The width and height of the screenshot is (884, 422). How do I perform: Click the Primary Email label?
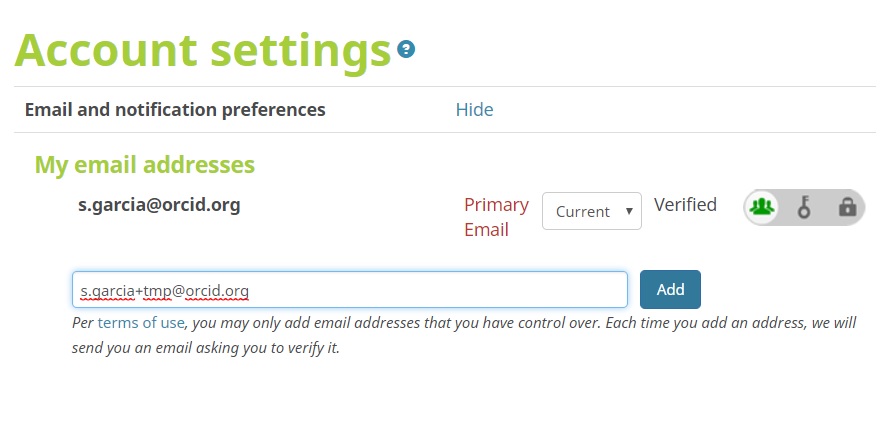[496, 217]
